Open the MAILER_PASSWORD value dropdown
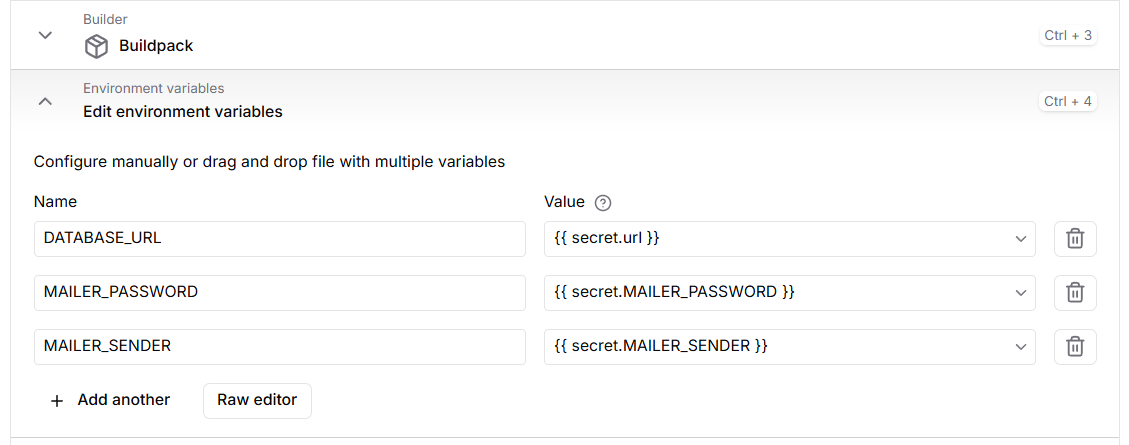The height and width of the screenshot is (445, 1129). (x=1020, y=293)
